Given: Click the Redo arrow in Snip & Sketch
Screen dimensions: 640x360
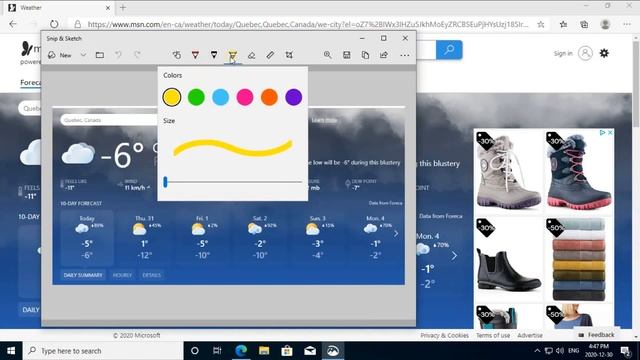Looking at the screenshot, I should click(x=137, y=55).
